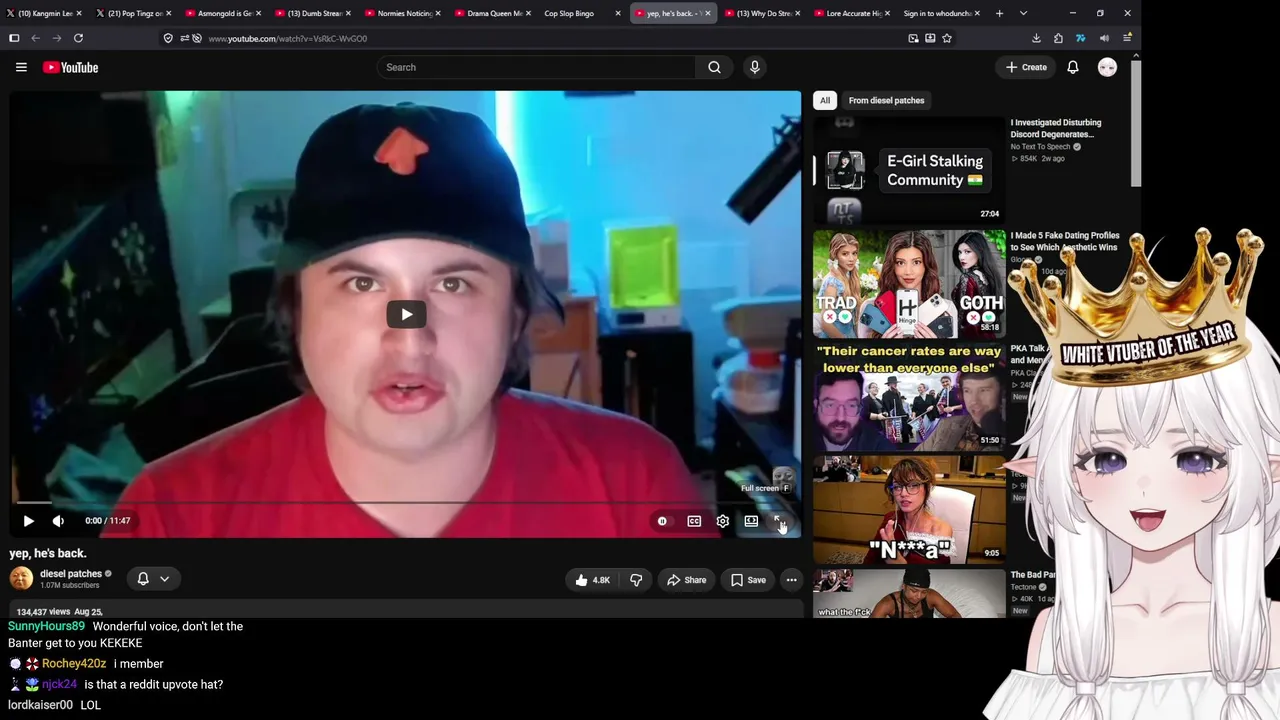Go back to the previous page
Viewport: 1280px width, 720px height.
(x=36, y=38)
